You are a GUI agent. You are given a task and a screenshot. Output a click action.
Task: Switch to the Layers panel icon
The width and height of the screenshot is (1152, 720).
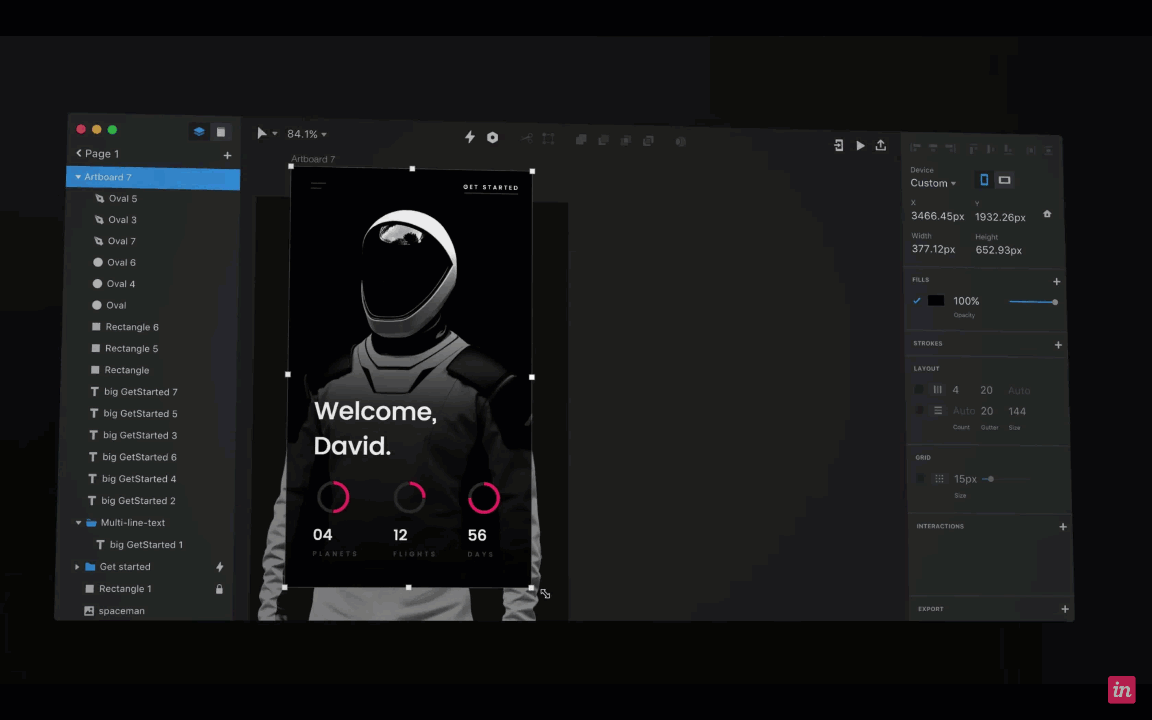(199, 132)
